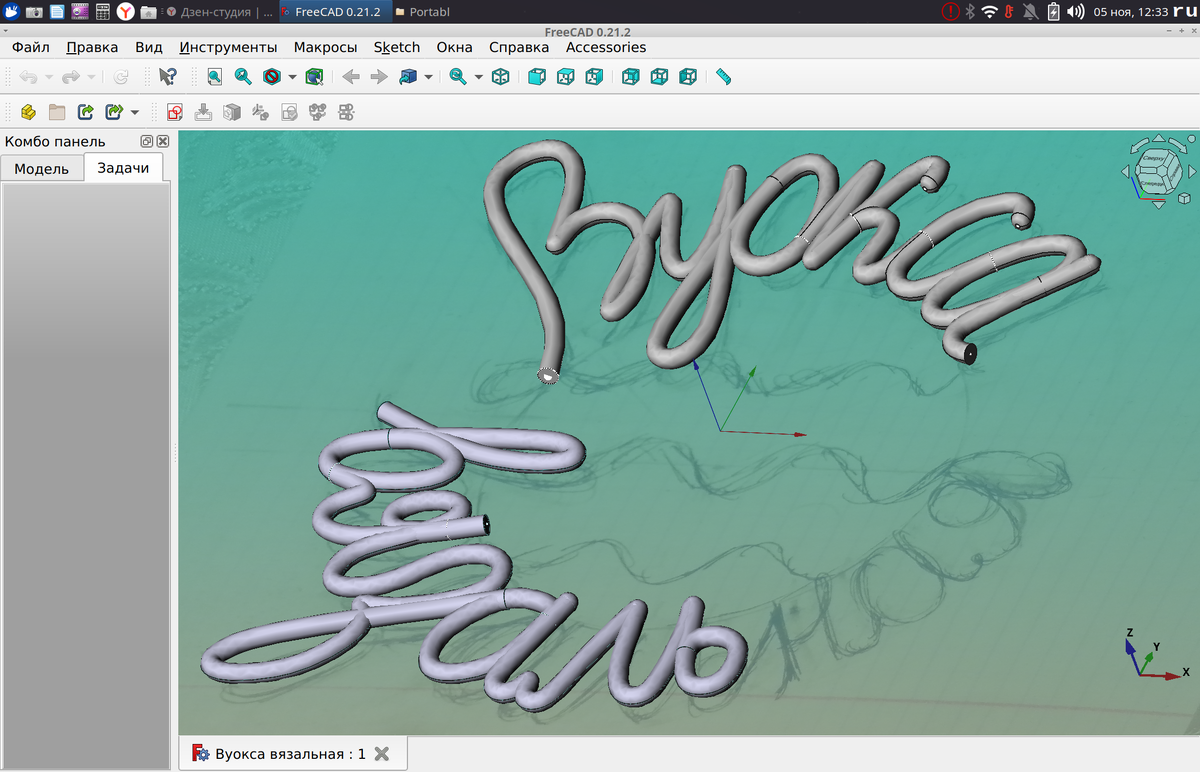Click the red create sketch icon
Screen dimensions: 1200x772
click(x=175, y=112)
